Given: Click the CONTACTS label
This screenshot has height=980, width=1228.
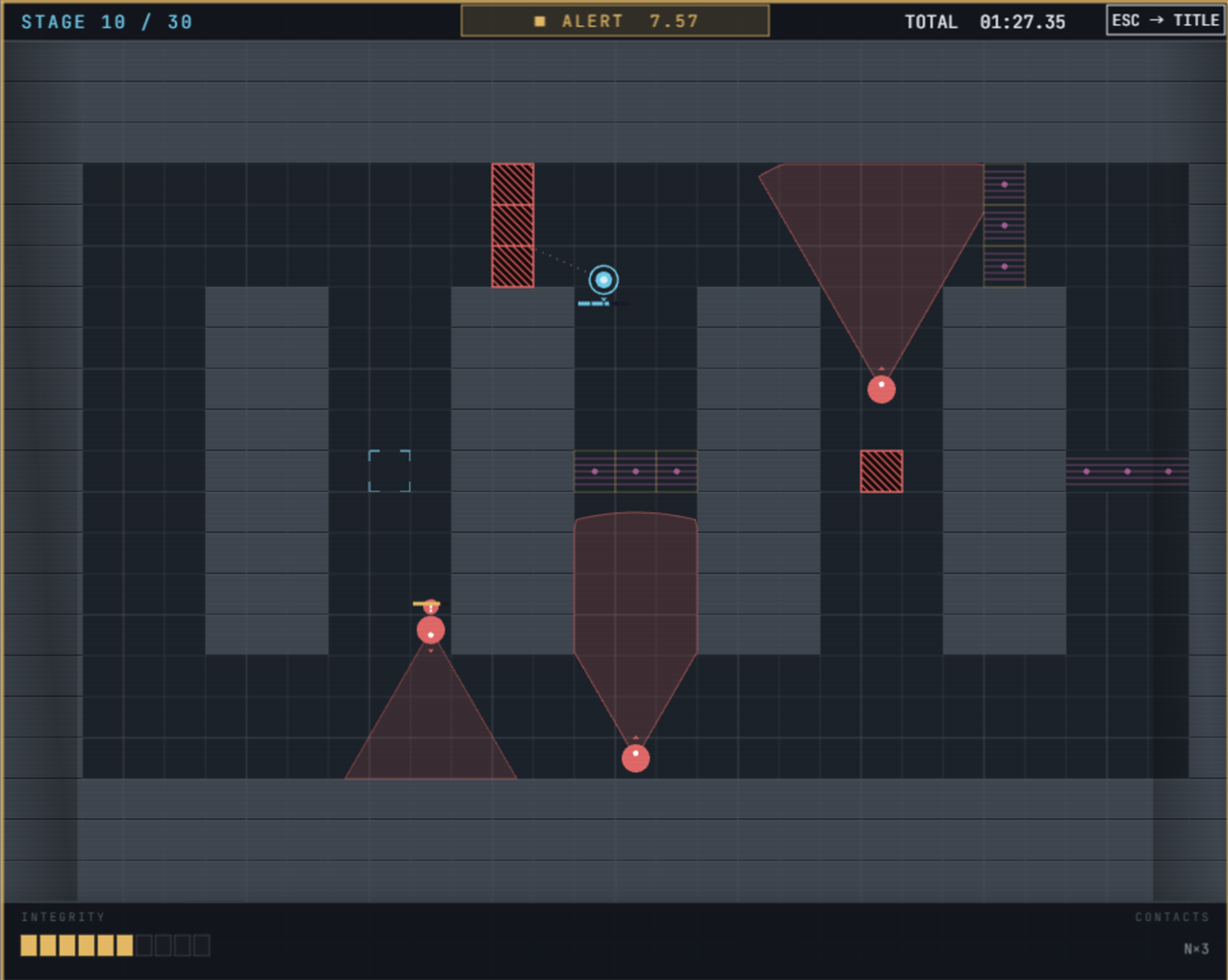Looking at the screenshot, I should click(1171, 916).
